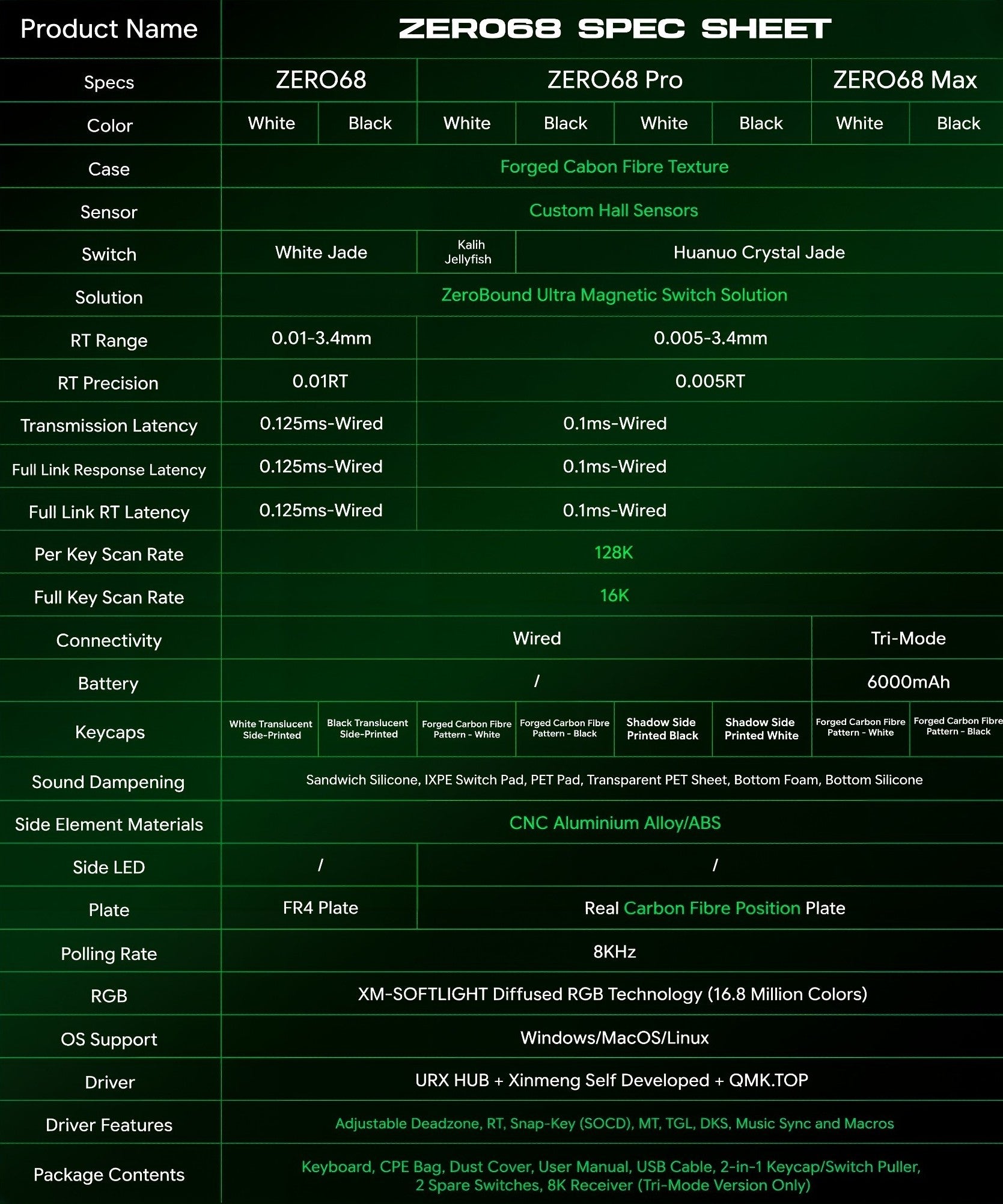The width and height of the screenshot is (1003, 1204).
Task: Select the 6000mAh battery value
Action: (x=908, y=682)
